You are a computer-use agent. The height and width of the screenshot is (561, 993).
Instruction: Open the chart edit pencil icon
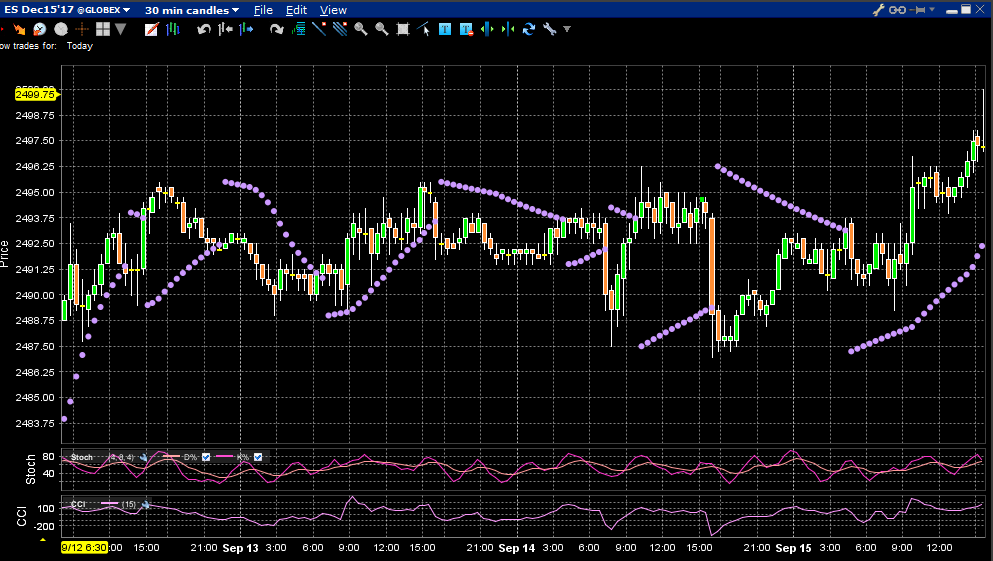click(x=151, y=29)
